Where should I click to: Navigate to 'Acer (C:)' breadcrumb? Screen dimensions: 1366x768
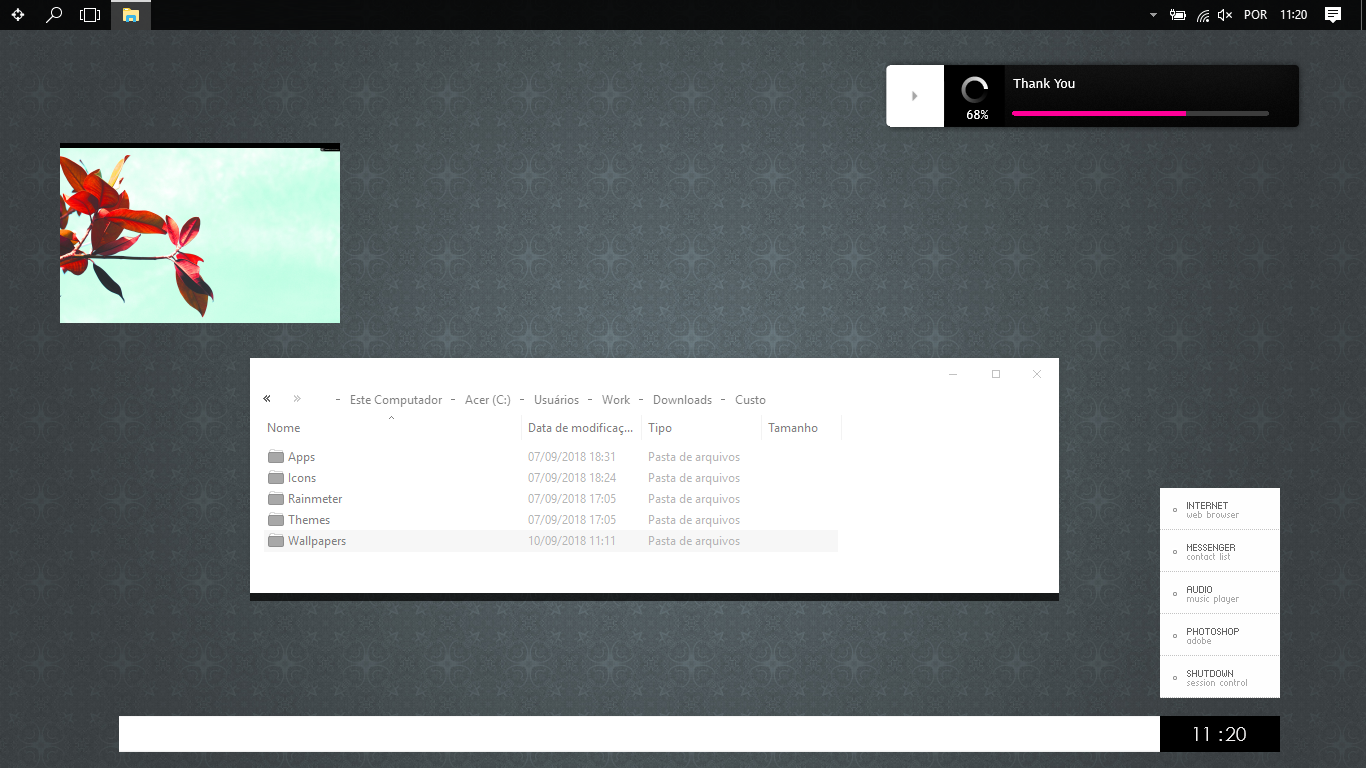[488, 400]
